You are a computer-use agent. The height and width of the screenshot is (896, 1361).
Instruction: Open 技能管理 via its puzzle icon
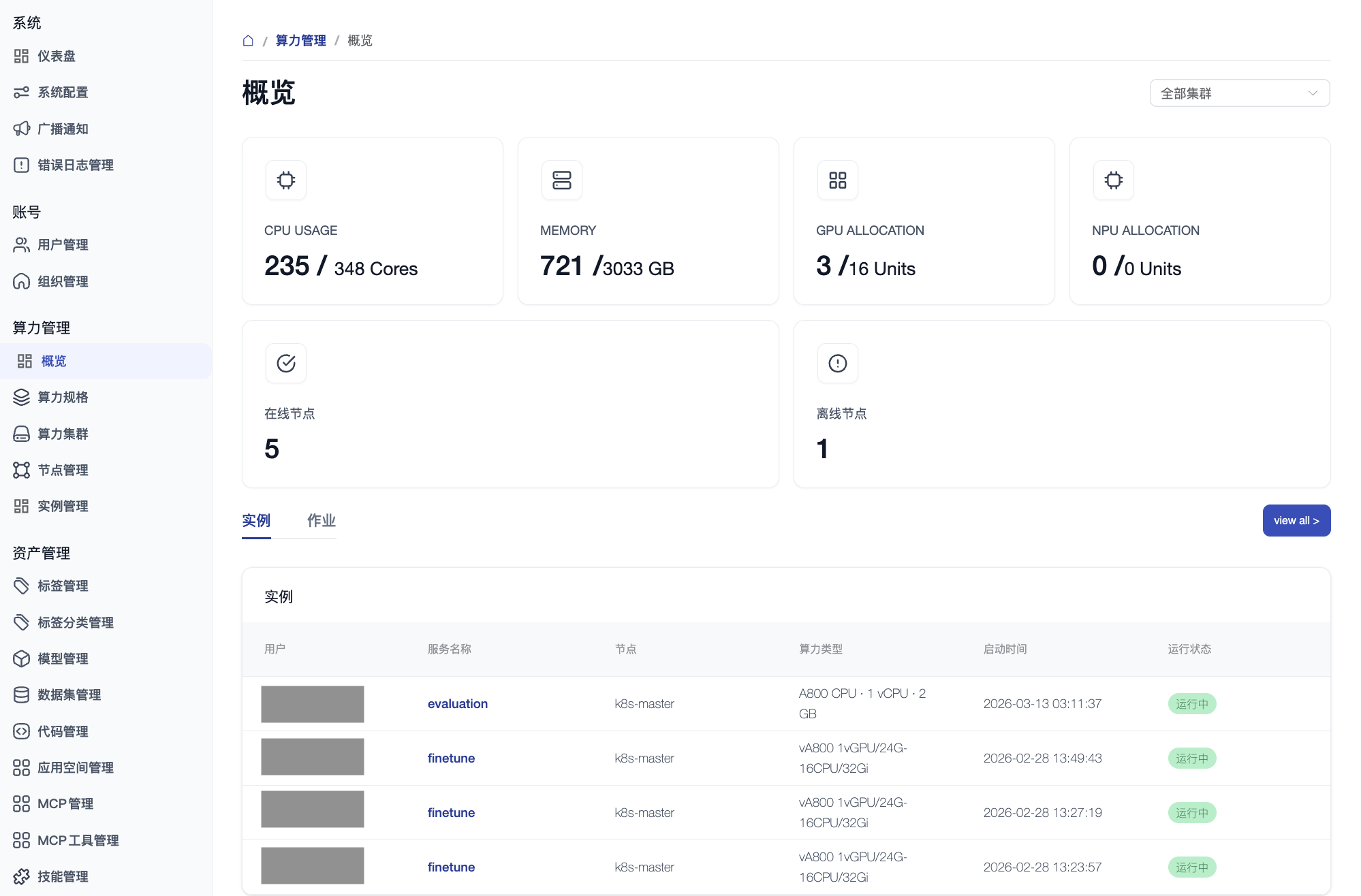click(22, 876)
